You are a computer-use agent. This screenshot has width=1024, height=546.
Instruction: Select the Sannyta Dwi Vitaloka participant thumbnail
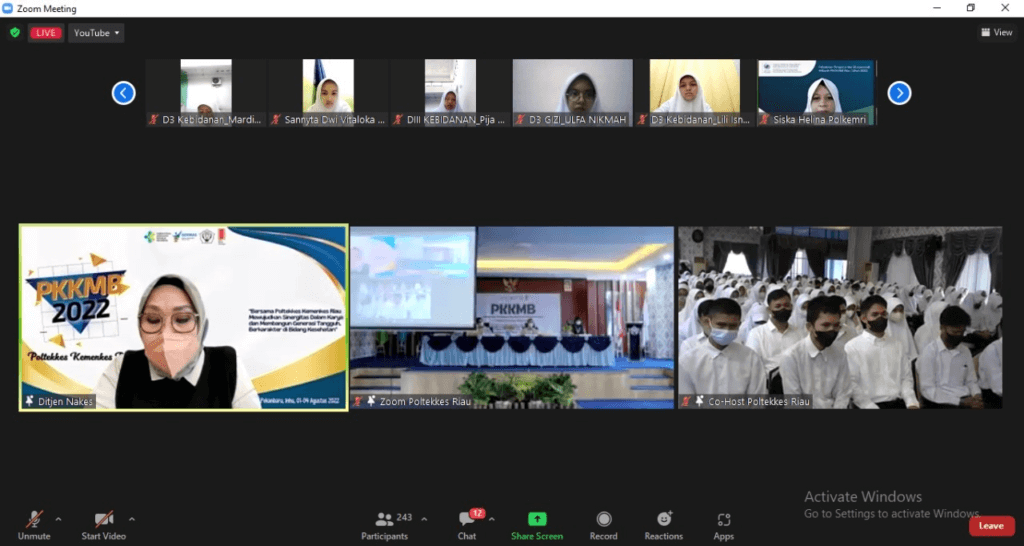coord(328,92)
